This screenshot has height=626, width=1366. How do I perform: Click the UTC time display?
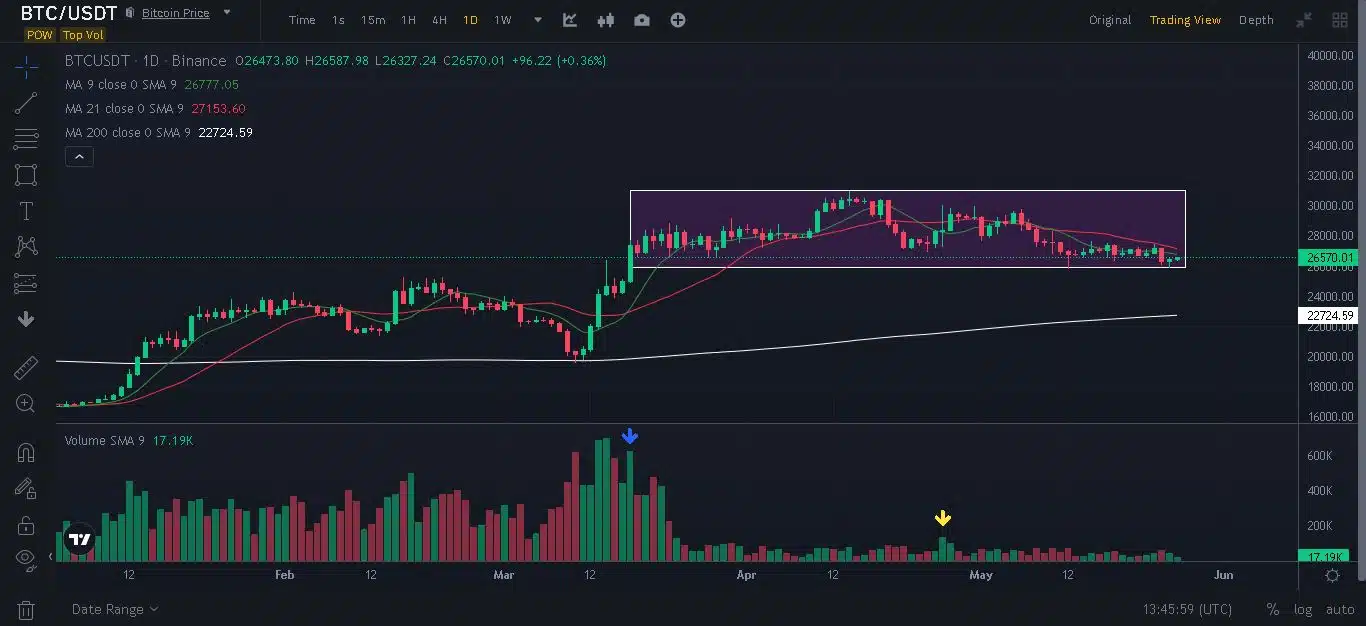pyautogui.click(x=1187, y=609)
